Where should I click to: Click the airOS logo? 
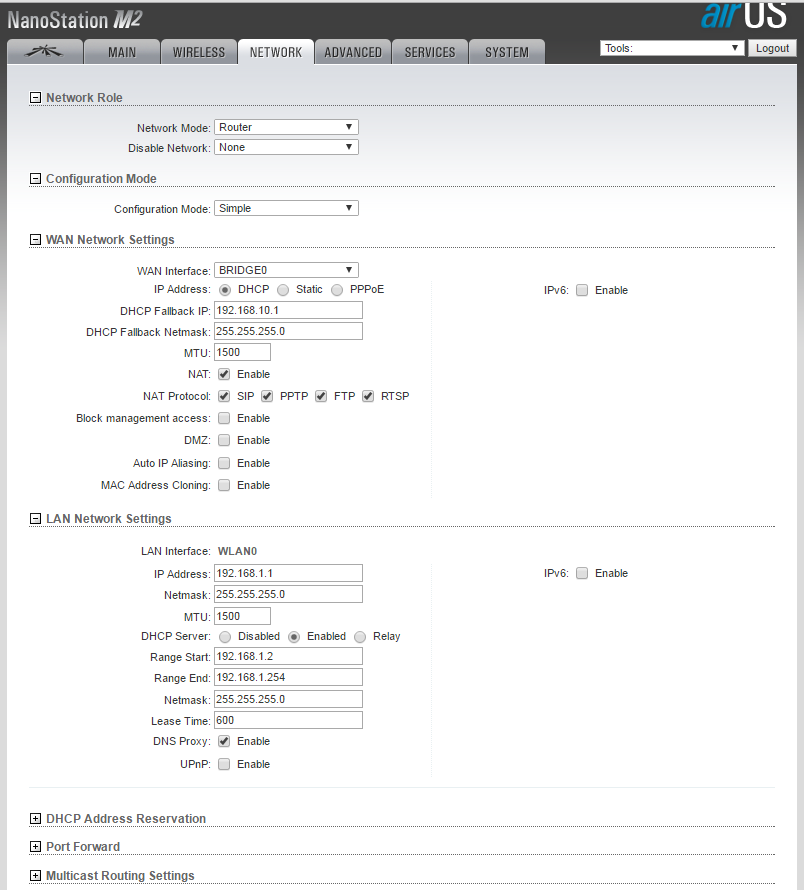point(744,15)
